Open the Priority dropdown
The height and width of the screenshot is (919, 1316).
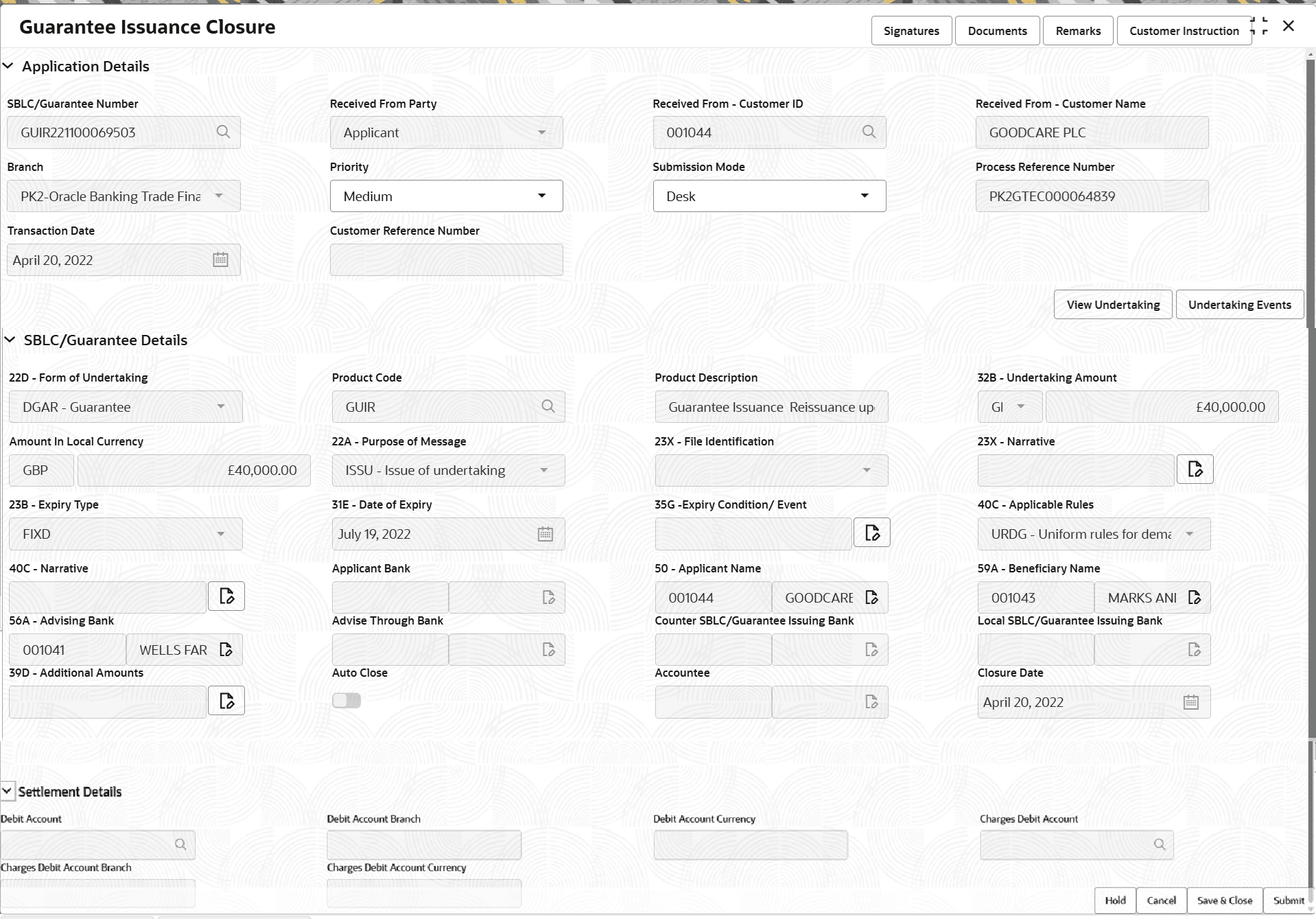(446, 196)
